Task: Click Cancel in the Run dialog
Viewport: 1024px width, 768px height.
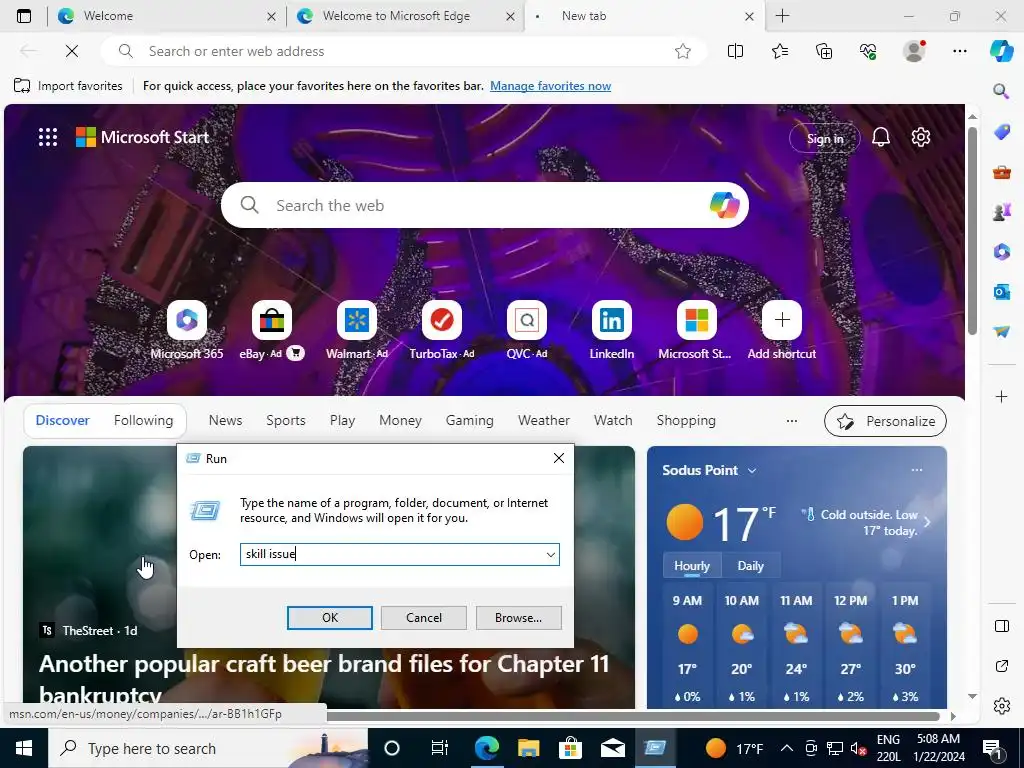Action: coord(424,618)
